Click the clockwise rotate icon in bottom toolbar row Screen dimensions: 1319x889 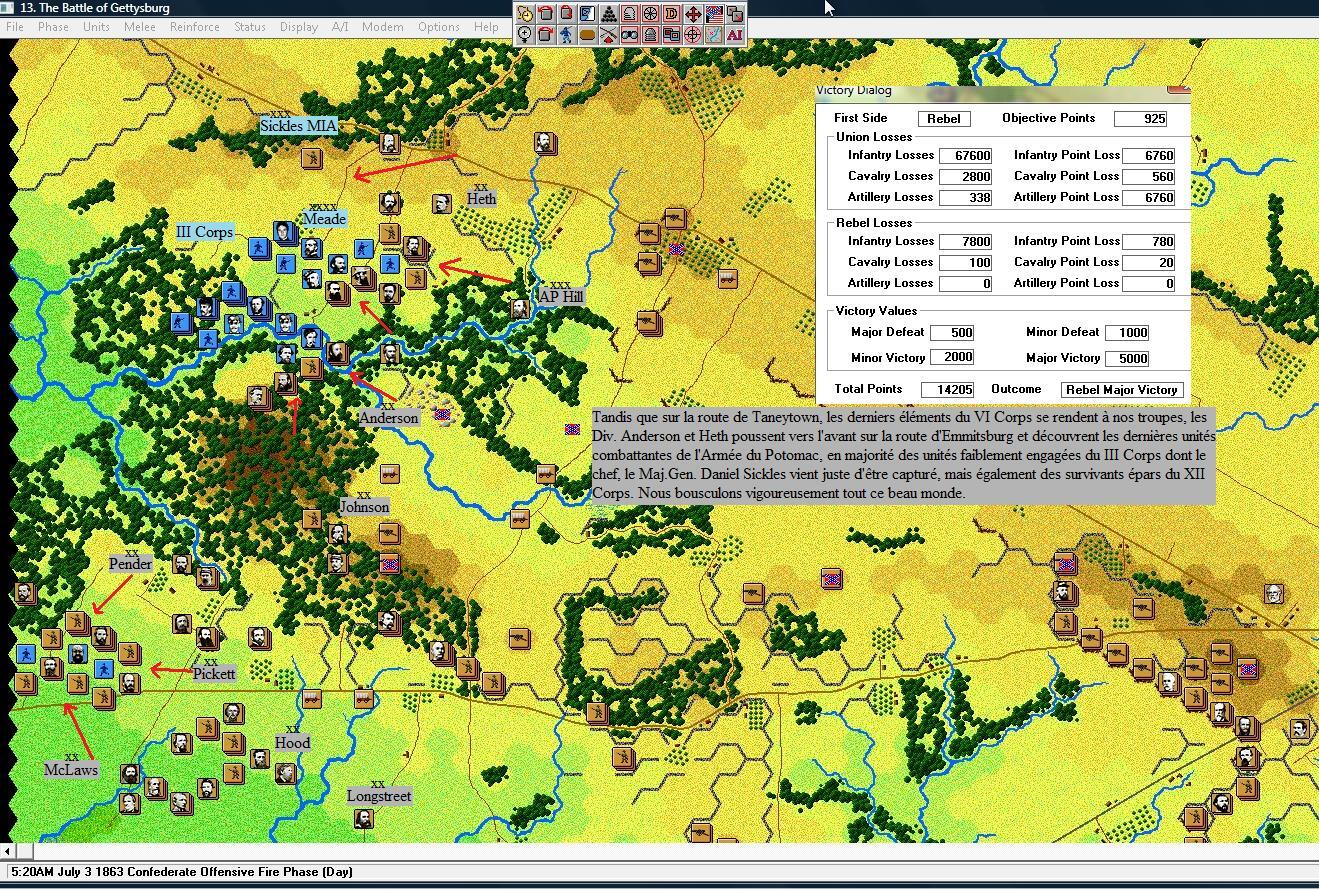545,35
